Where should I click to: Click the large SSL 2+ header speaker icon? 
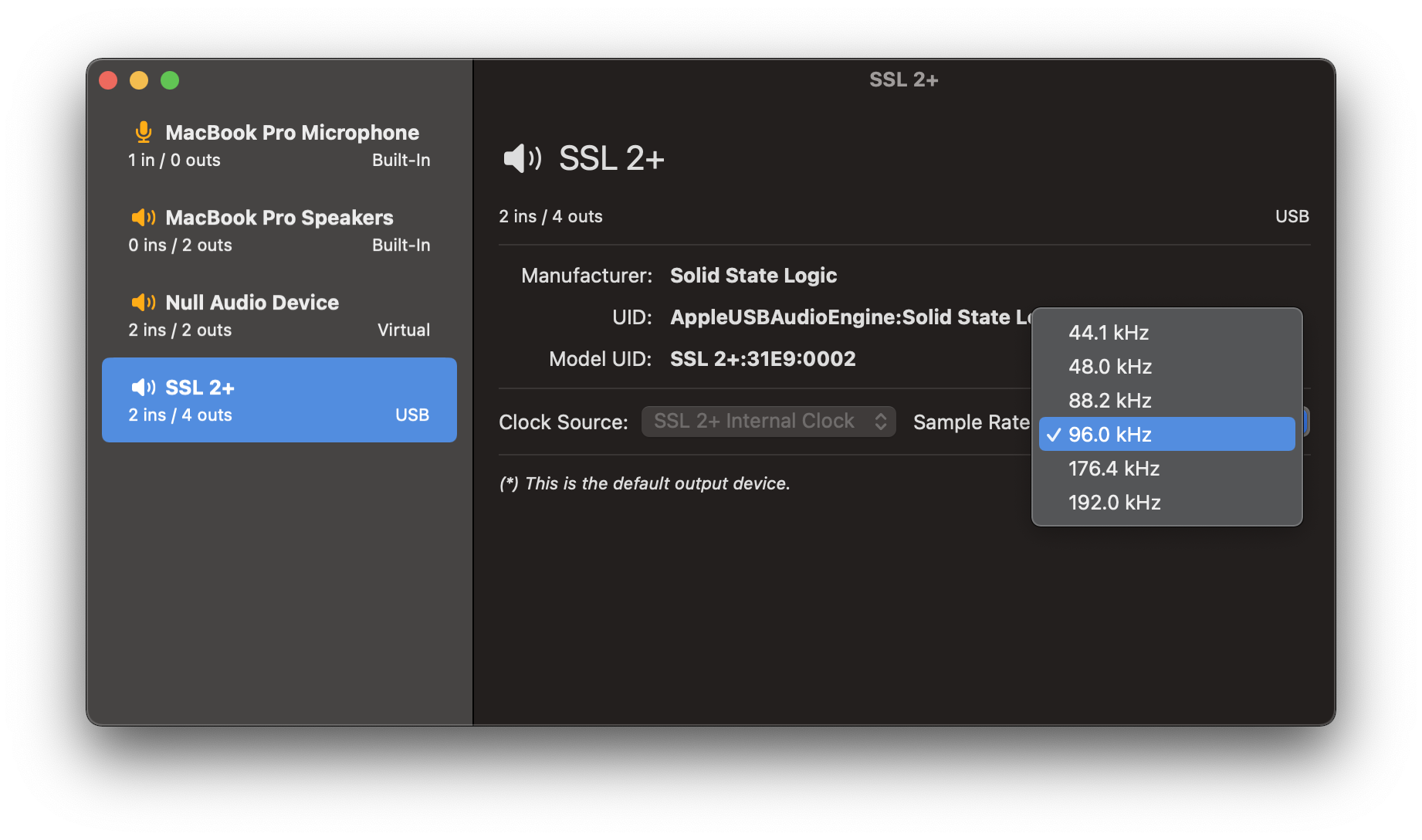(523, 158)
